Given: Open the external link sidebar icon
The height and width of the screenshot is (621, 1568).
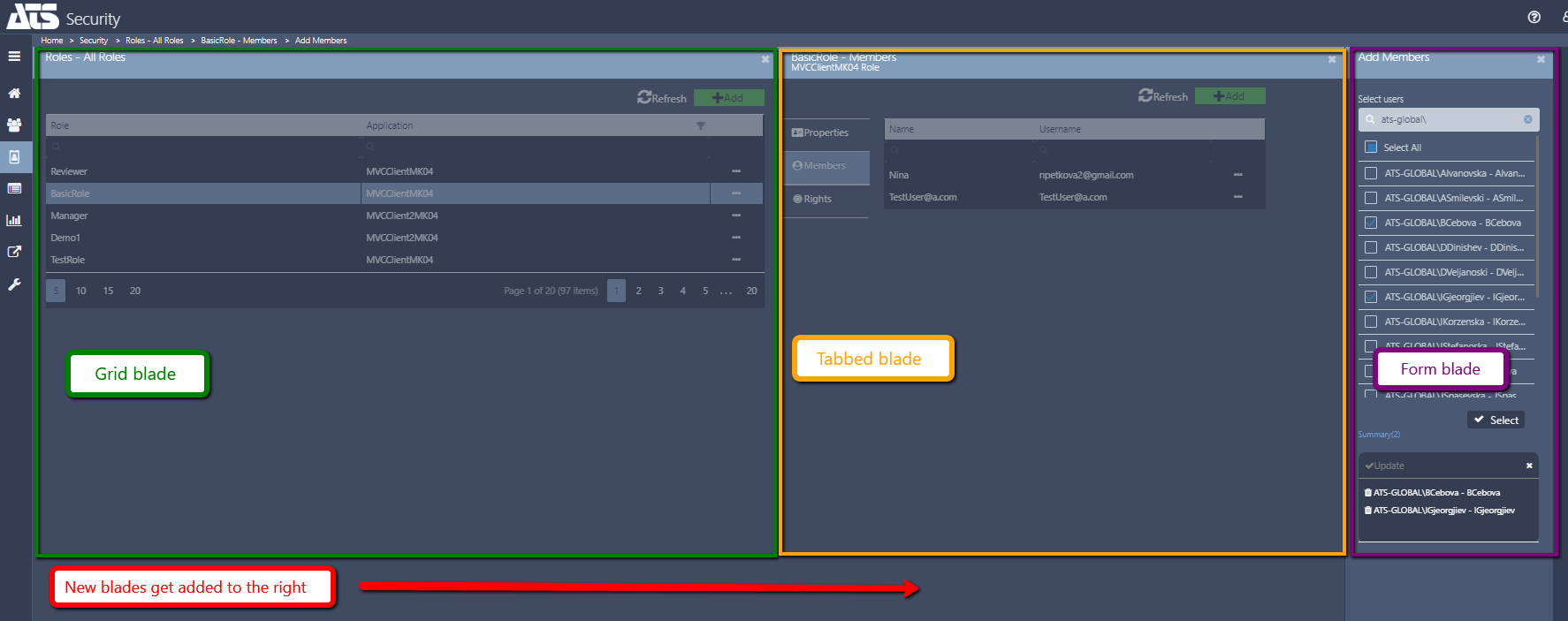Looking at the screenshot, I should pos(14,252).
